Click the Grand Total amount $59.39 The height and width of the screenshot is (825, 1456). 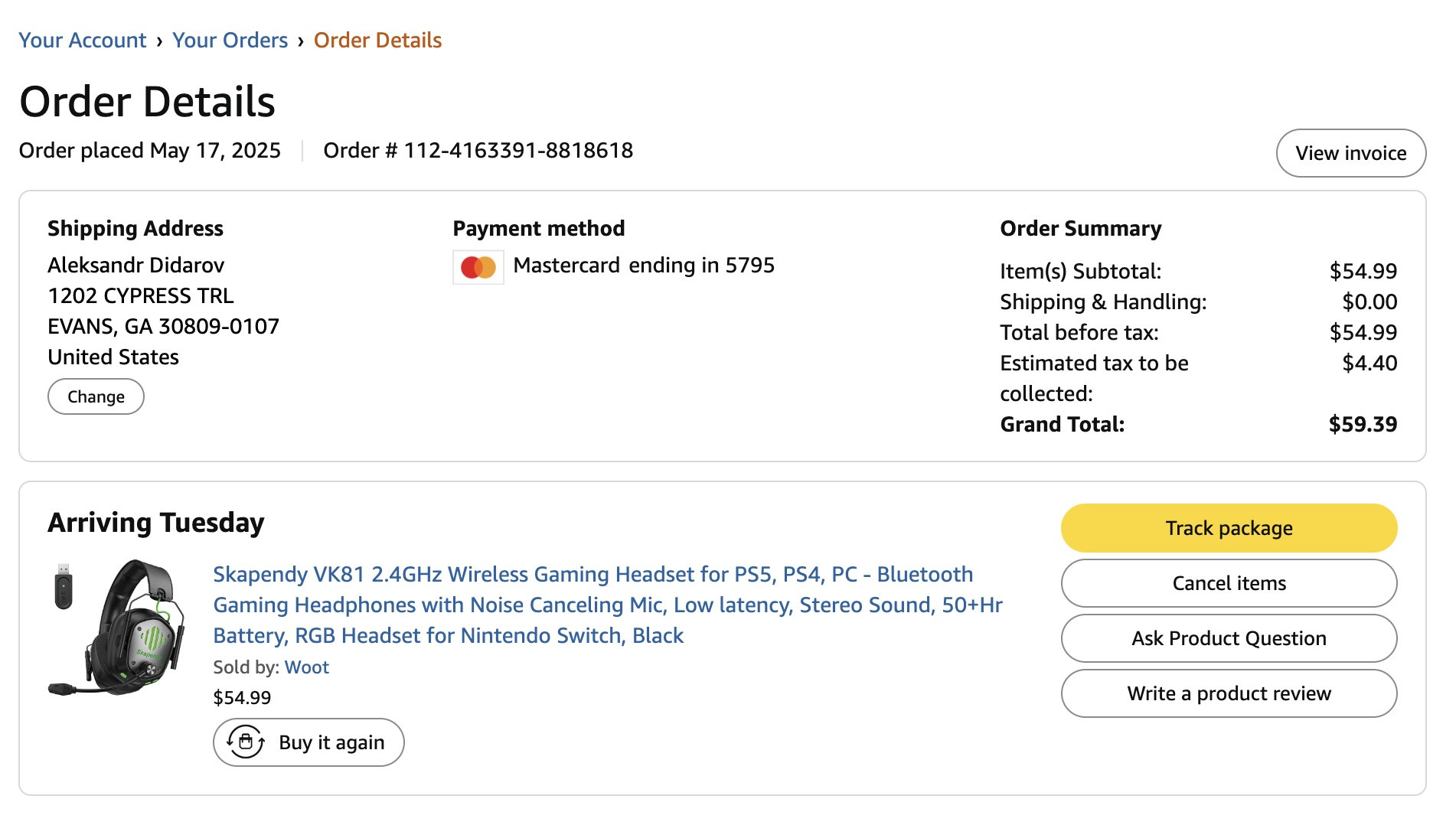pyautogui.click(x=1363, y=424)
